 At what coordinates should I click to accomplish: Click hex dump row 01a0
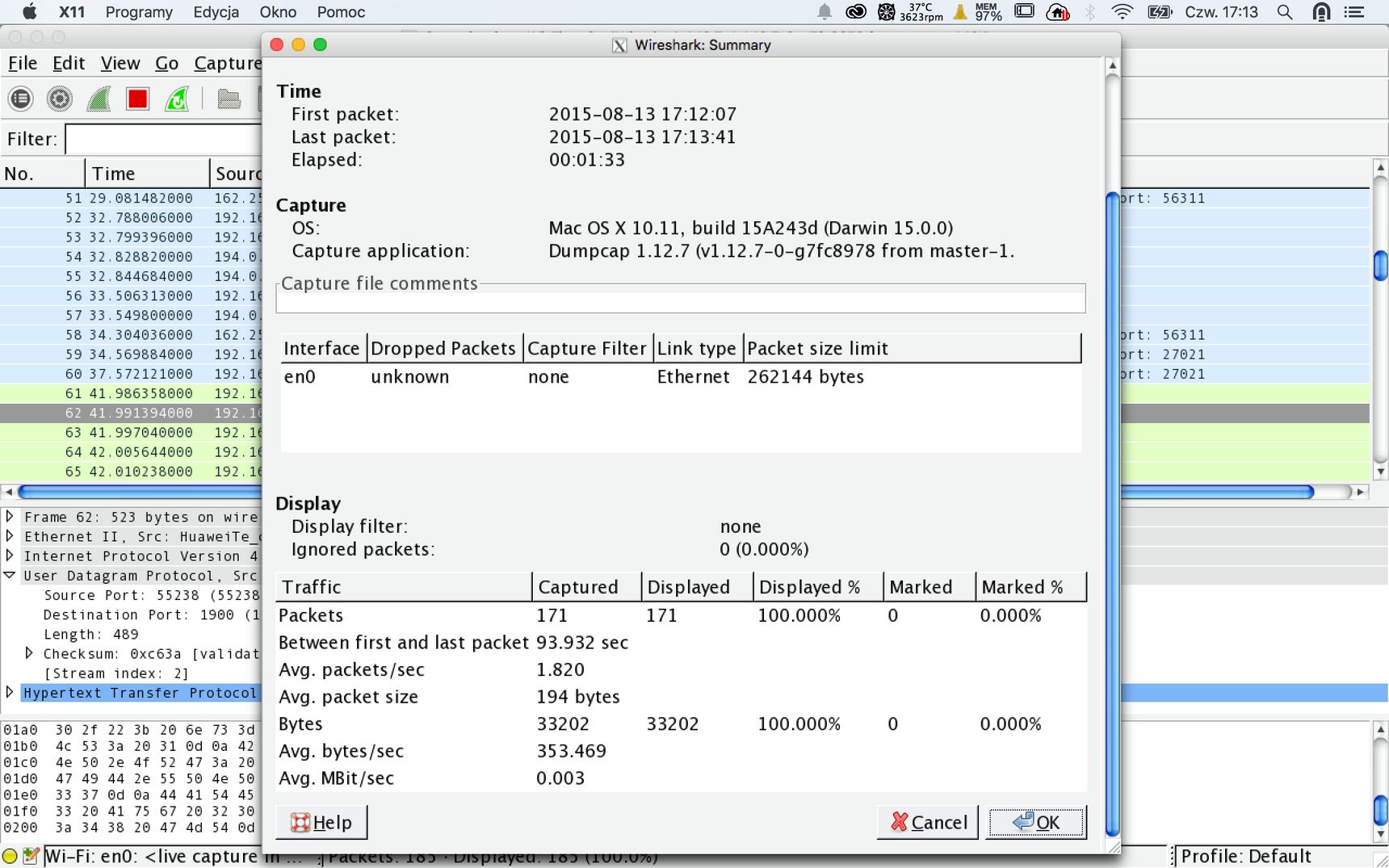click(129, 730)
